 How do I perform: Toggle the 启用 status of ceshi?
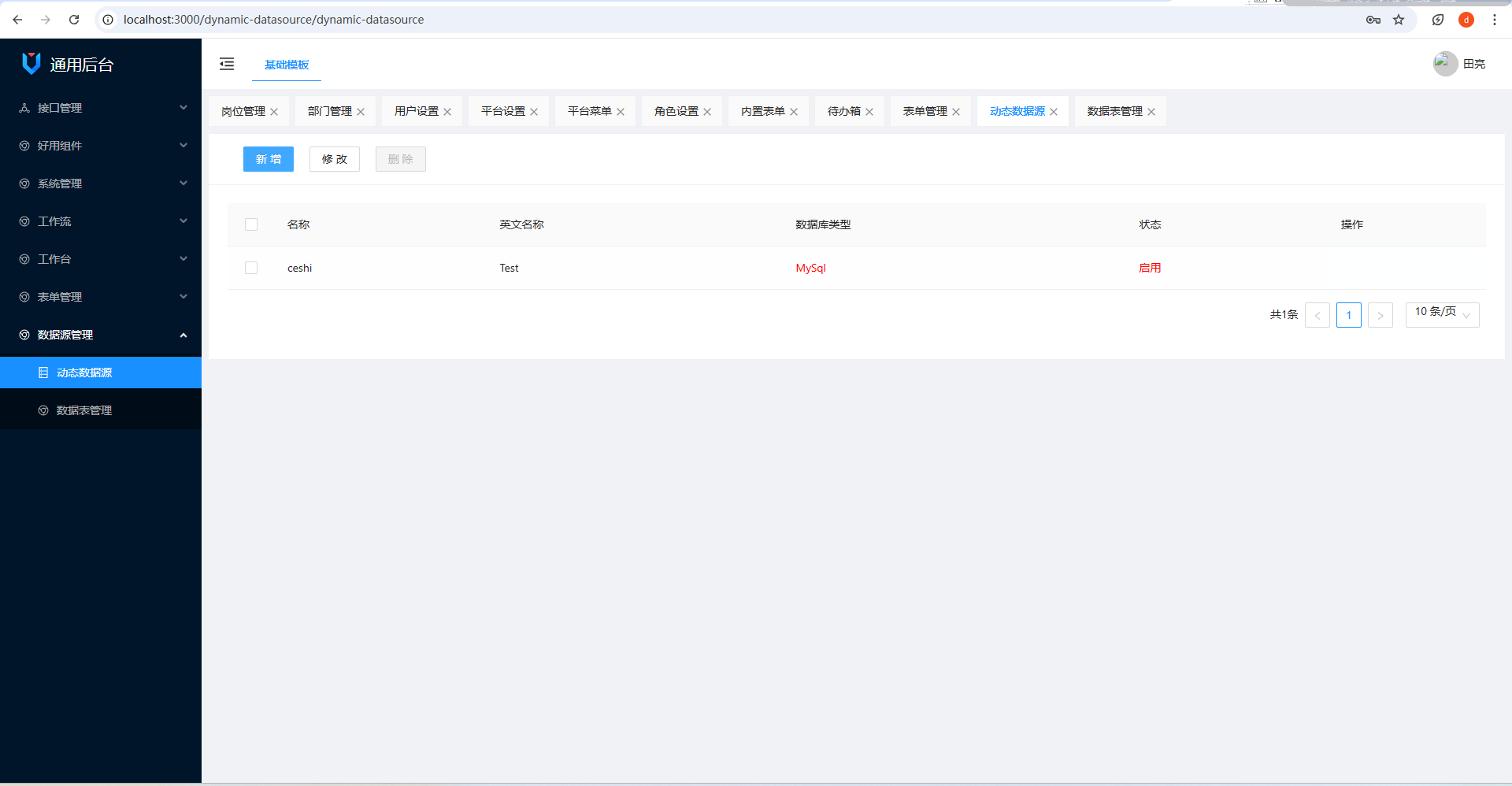click(x=1150, y=268)
